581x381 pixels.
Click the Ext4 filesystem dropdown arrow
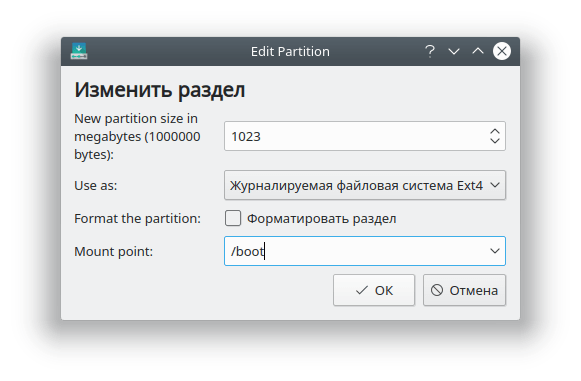pos(495,185)
